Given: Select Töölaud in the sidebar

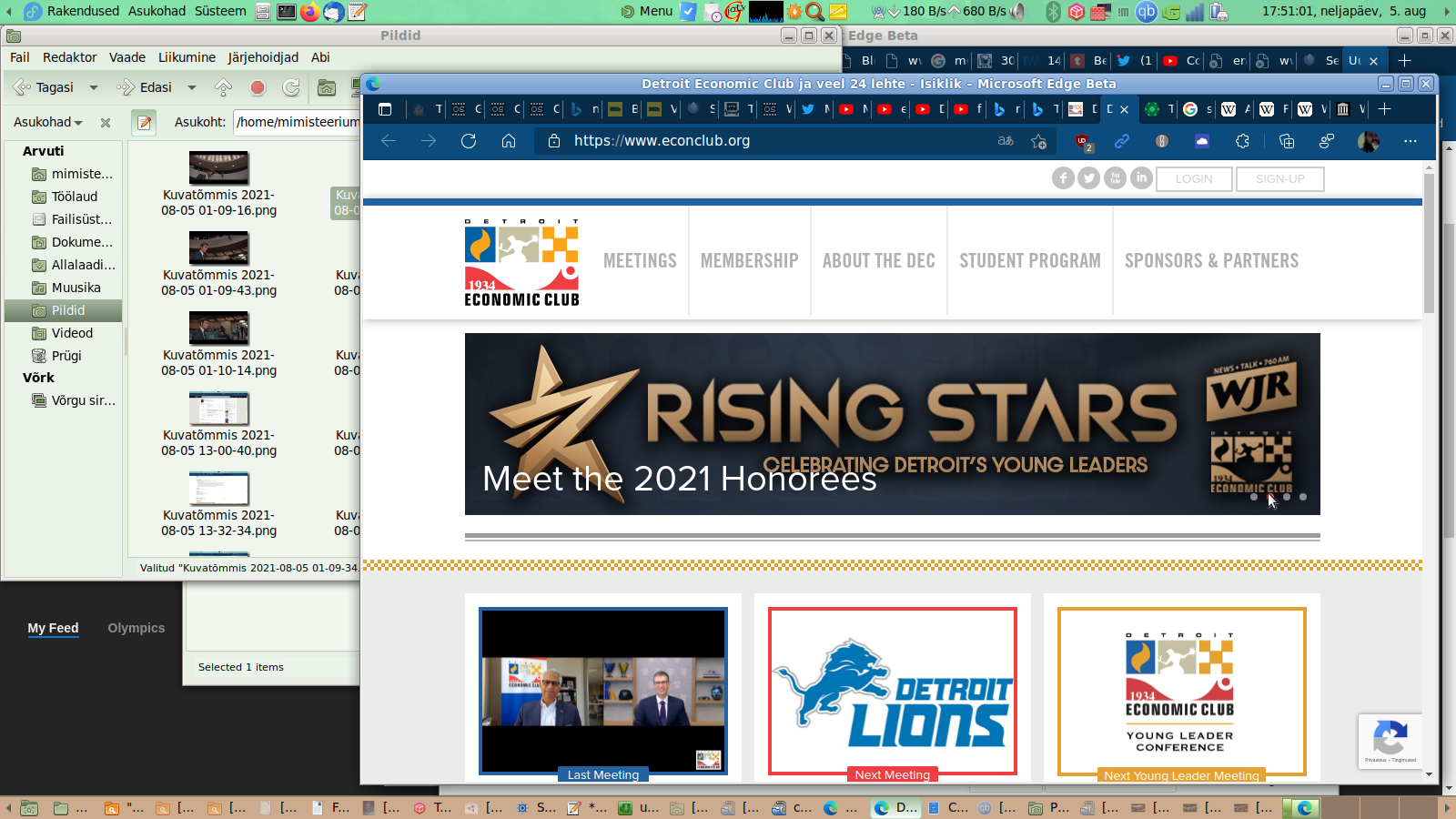Looking at the screenshot, I should click(64, 197).
